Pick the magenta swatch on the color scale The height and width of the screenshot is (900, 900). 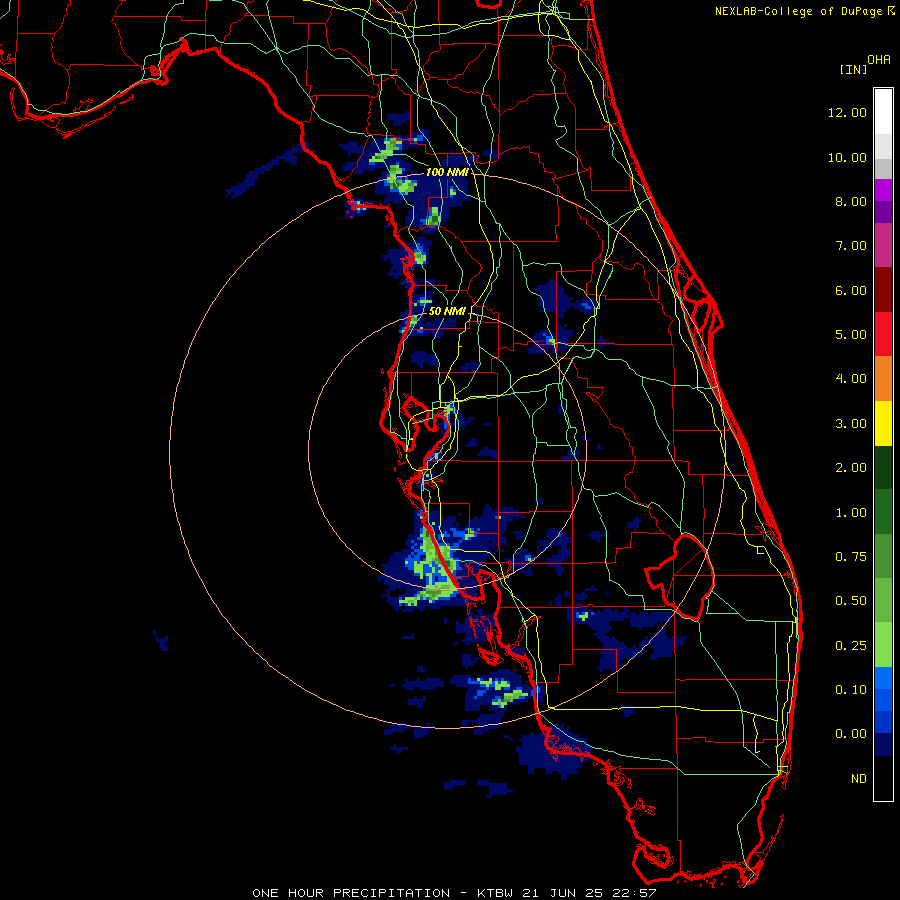click(883, 246)
